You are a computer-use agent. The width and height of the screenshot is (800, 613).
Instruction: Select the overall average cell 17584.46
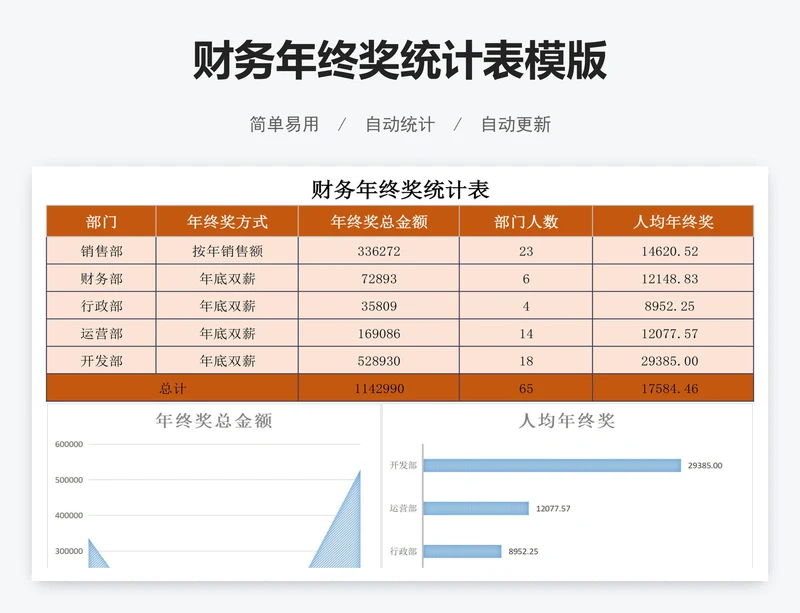pyautogui.click(x=673, y=388)
